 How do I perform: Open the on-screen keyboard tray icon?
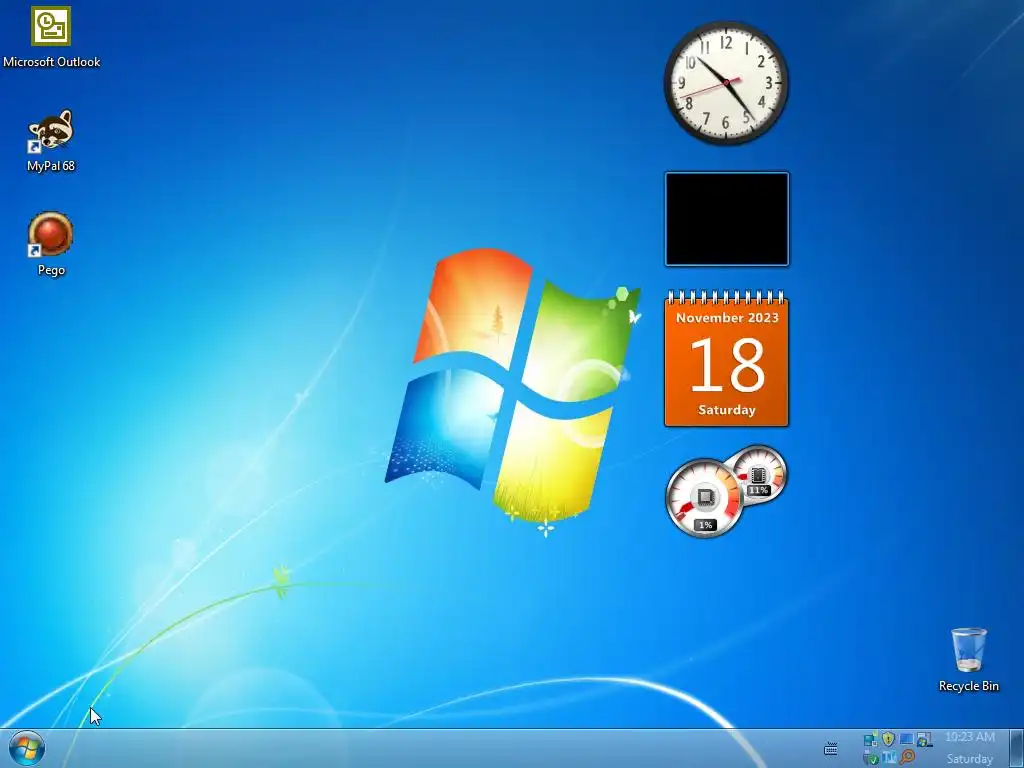point(831,748)
